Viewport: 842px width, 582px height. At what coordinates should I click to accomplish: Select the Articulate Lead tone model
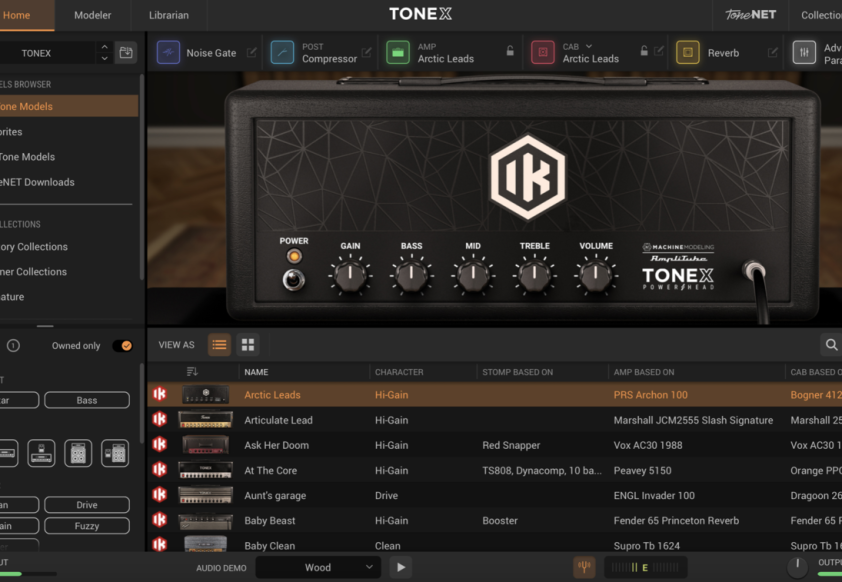[x=494, y=420]
